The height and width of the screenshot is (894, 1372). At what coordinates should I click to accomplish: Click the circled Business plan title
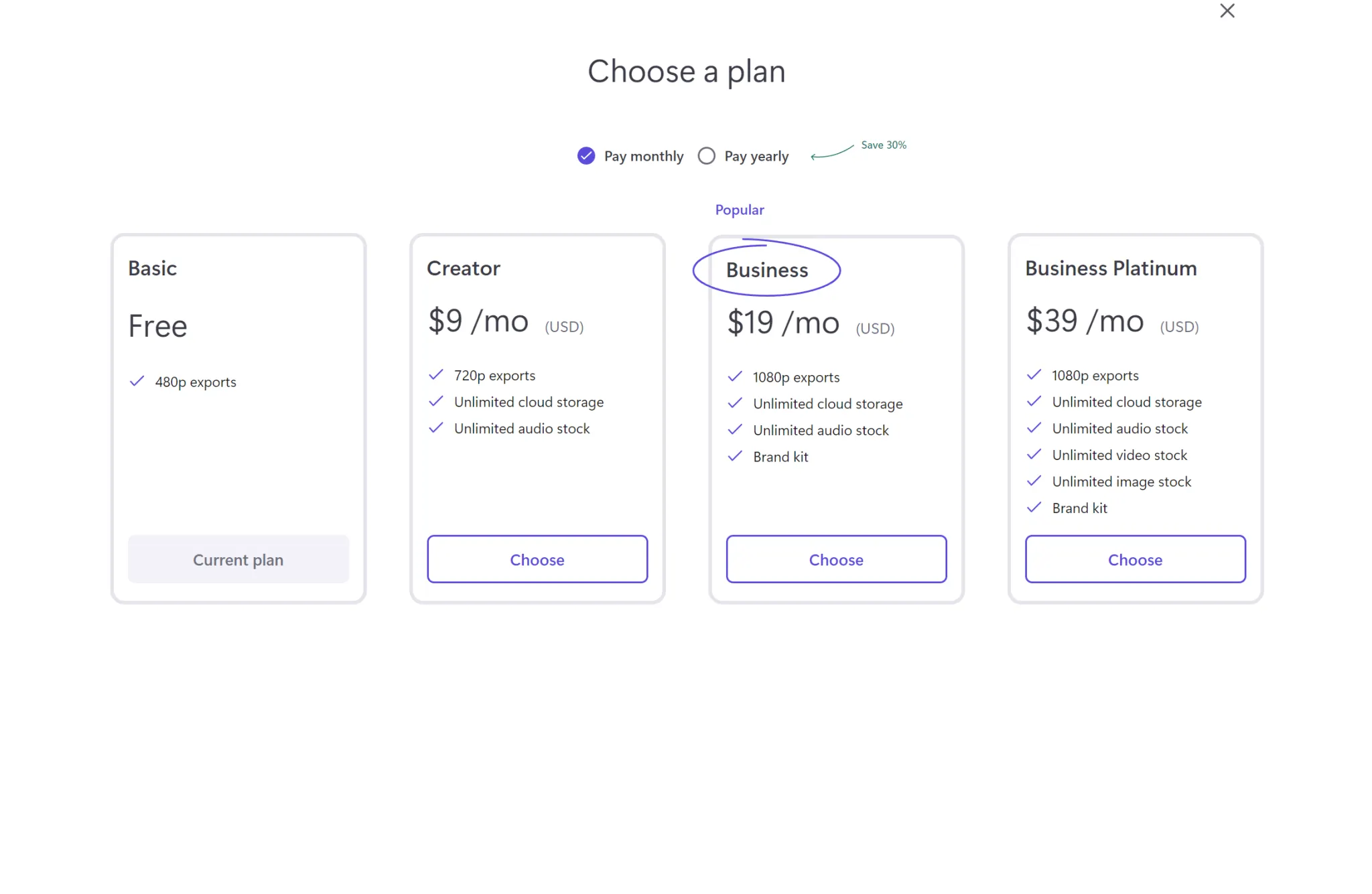[767, 270]
